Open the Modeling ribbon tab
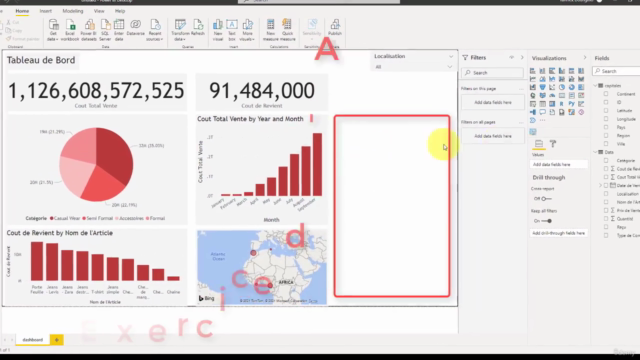The width and height of the screenshot is (640, 360). coord(73,11)
